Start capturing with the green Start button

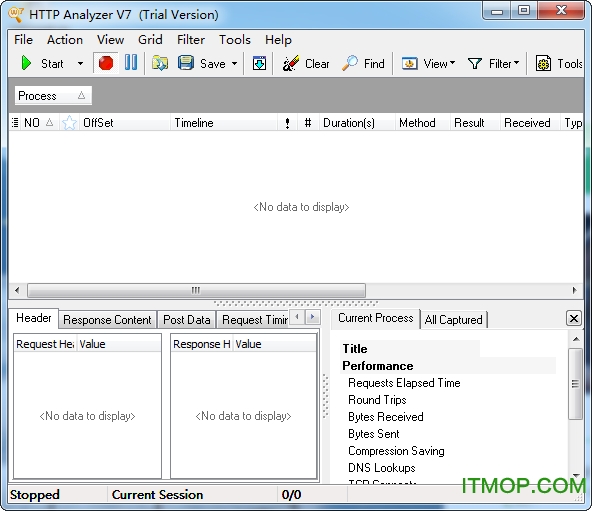(x=42, y=63)
